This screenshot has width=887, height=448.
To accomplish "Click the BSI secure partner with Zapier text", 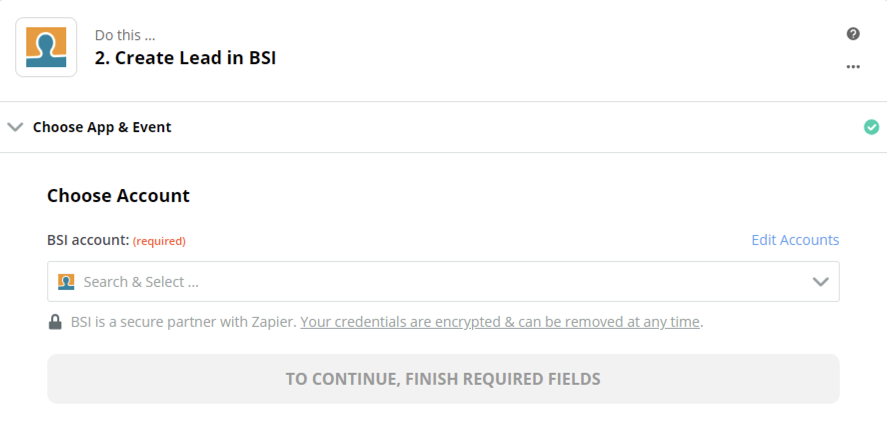I will [x=183, y=322].
